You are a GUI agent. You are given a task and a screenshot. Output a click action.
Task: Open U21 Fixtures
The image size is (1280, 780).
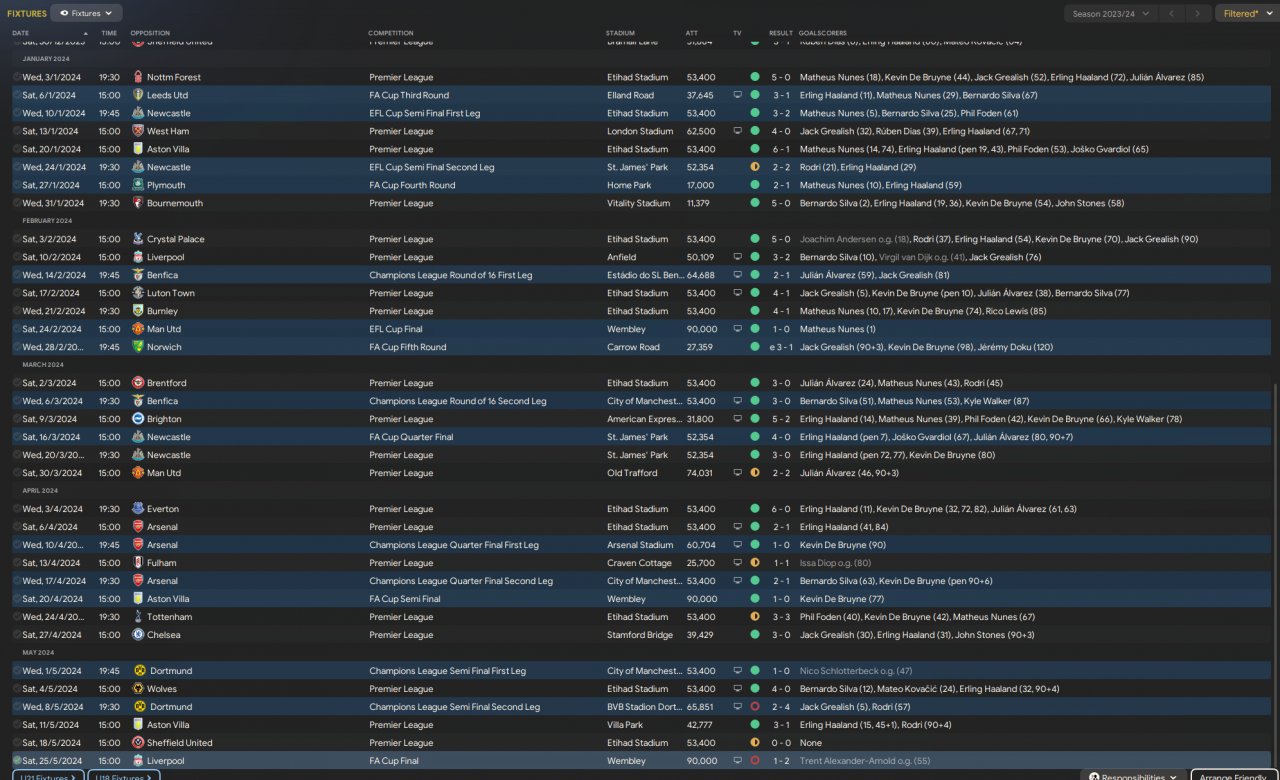[x=47, y=776]
